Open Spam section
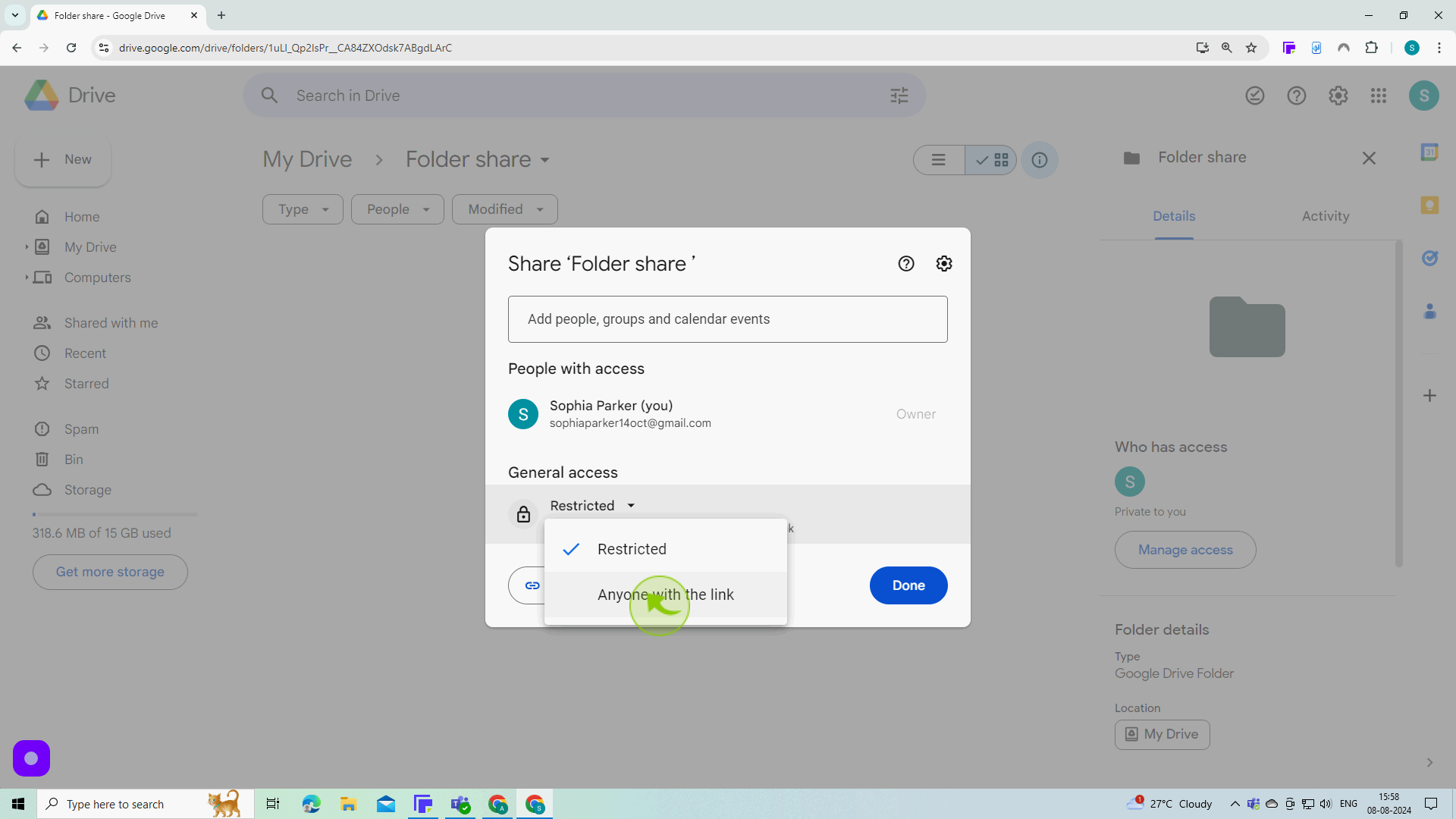1456x819 pixels. 81,429
